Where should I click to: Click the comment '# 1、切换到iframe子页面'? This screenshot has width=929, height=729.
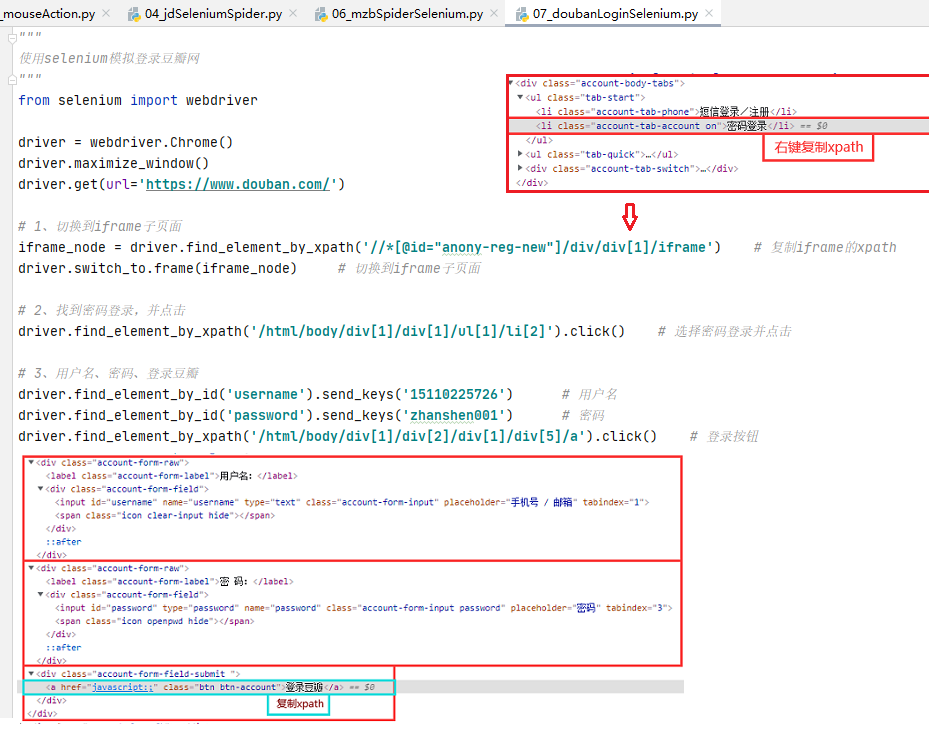click(x=100, y=226)
